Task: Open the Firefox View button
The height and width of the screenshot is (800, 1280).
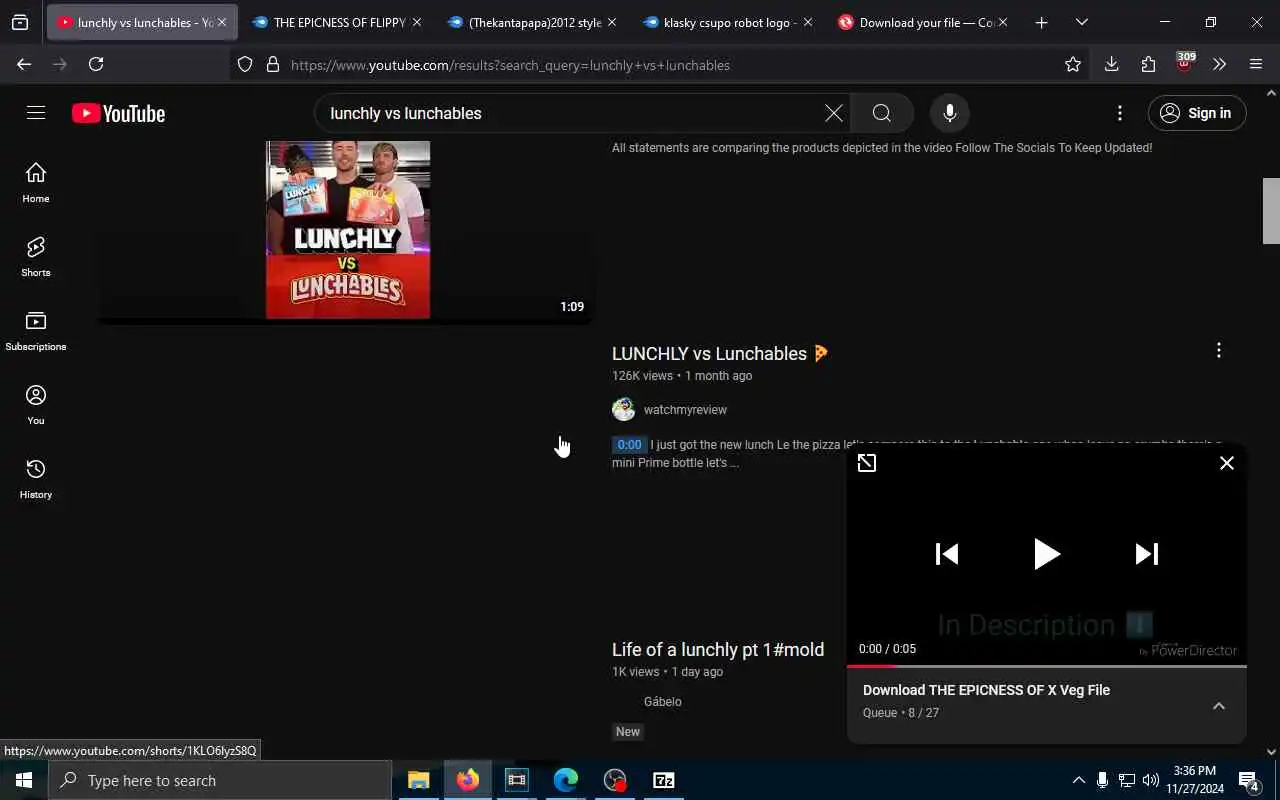Action: point(20,22)
